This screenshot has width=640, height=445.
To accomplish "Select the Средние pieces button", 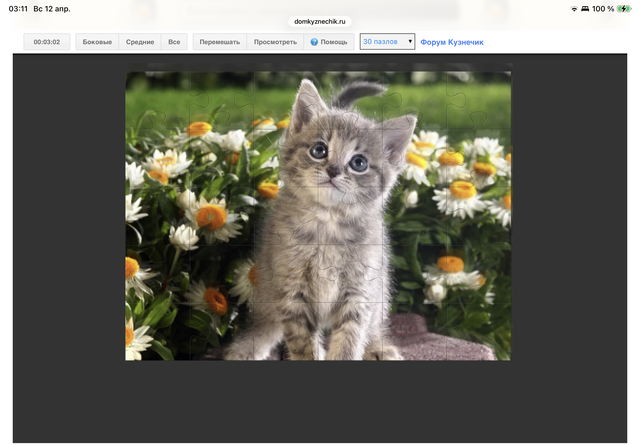I will (140, 43).
